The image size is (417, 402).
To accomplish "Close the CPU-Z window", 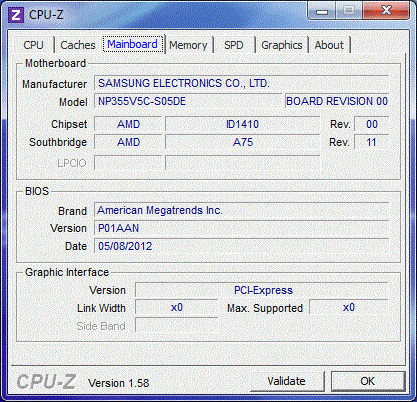I will [x=386, y=11].
